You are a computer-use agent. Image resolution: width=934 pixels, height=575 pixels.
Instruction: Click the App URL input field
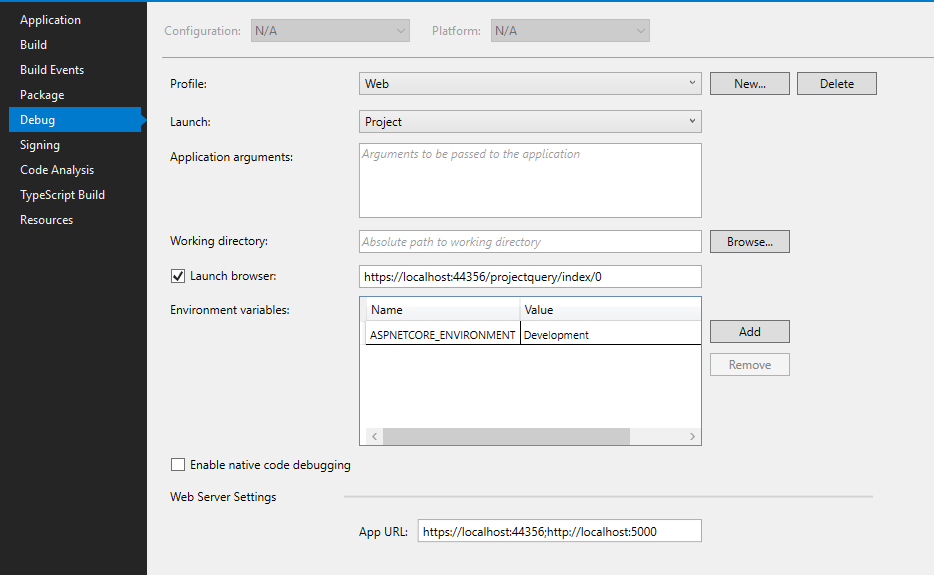[x=559, y=532]
